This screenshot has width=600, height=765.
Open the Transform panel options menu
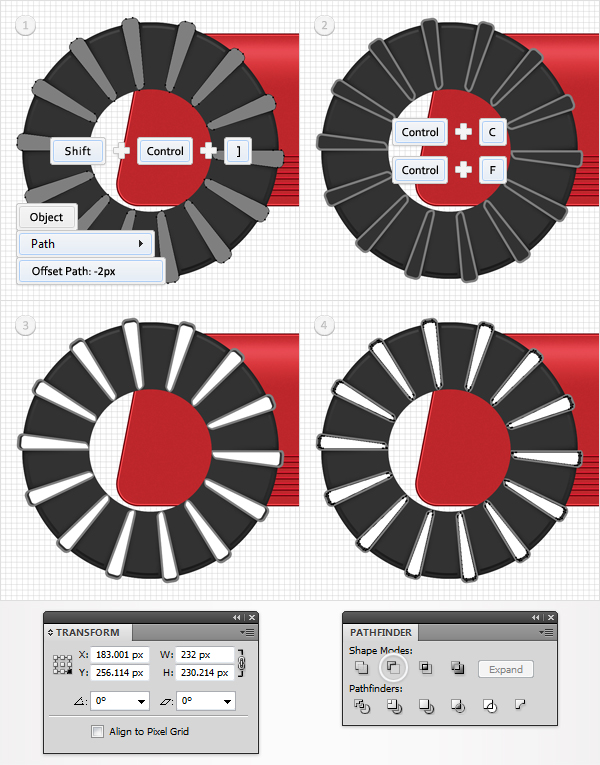tap(249, 632)
